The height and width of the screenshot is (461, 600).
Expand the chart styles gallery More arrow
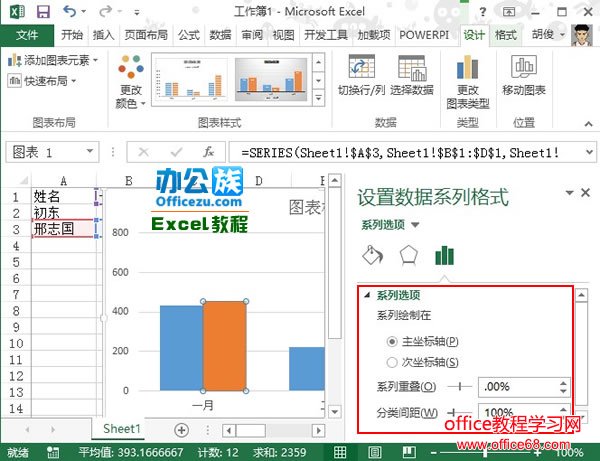point(318,98)
